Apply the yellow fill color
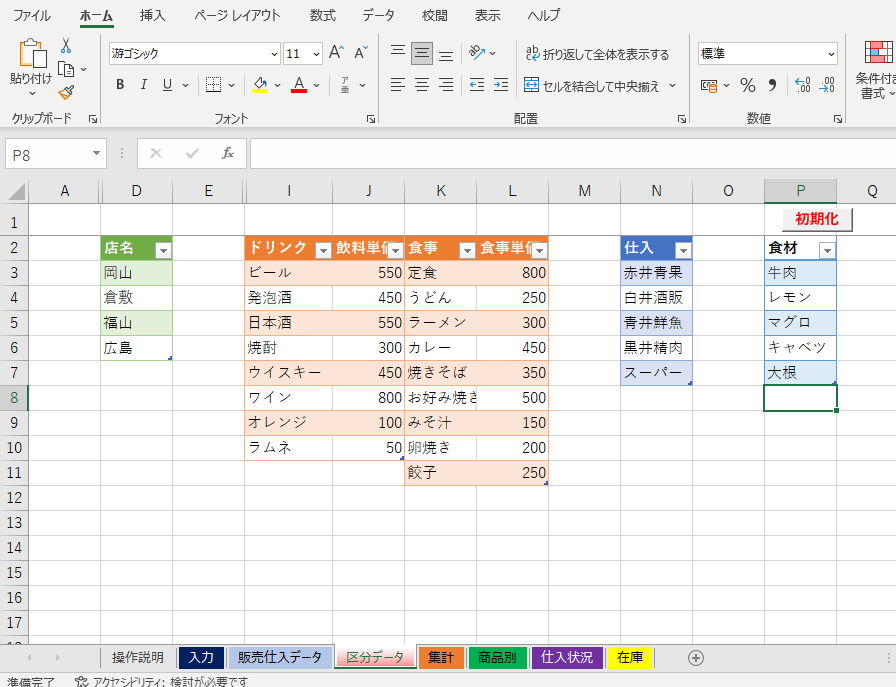896x687 pixels. [261, 85]
